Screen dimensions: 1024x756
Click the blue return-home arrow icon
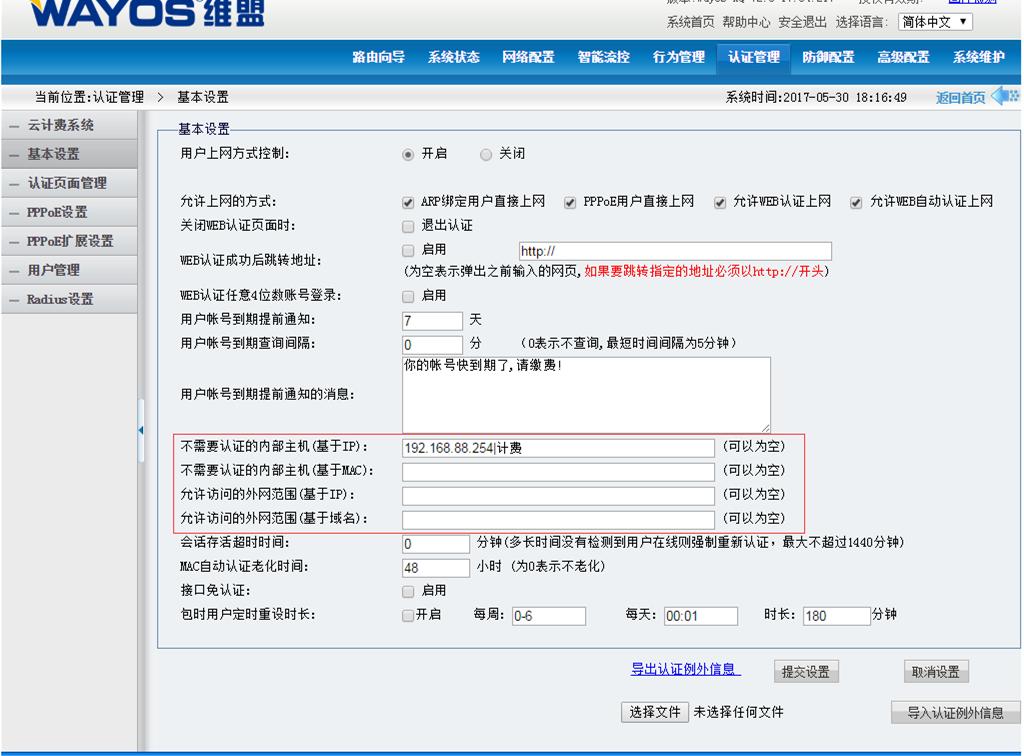1004,96
